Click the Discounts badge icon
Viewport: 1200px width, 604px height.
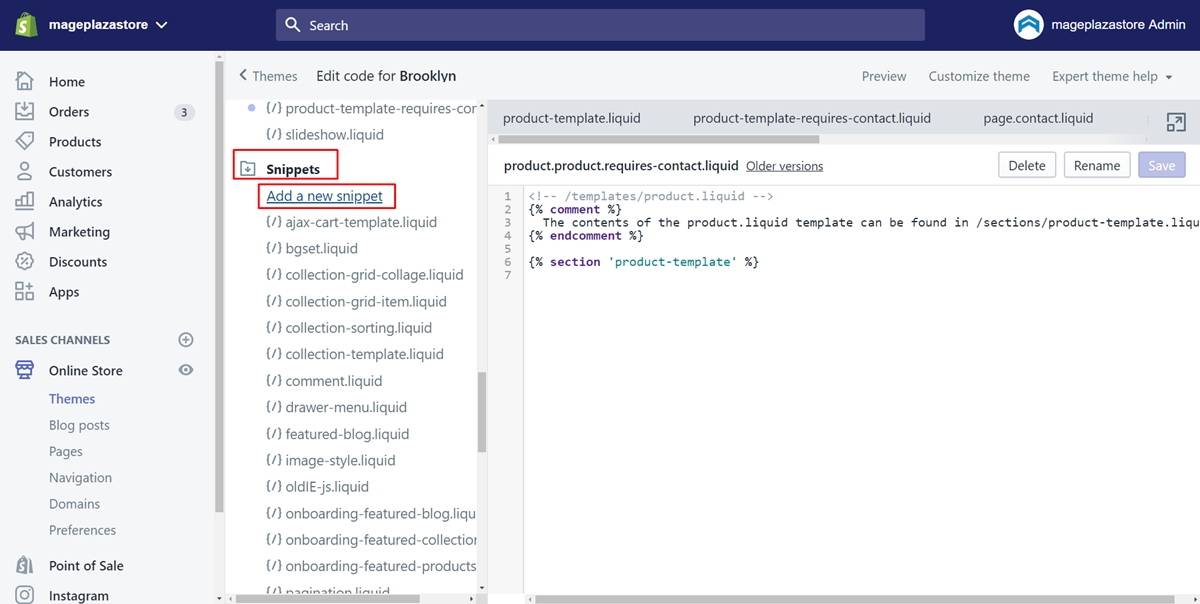25,262
